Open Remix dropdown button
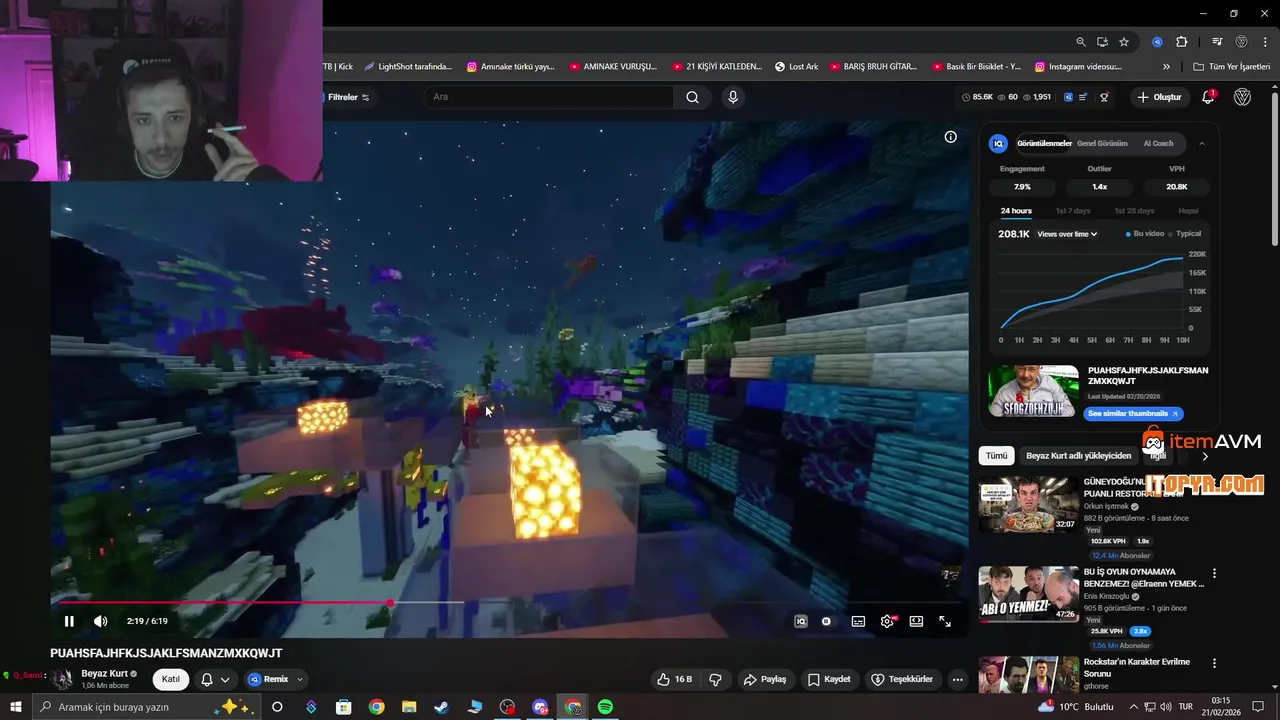The height and width of the screenshot is (720, 1280). [x=275, y=679]
